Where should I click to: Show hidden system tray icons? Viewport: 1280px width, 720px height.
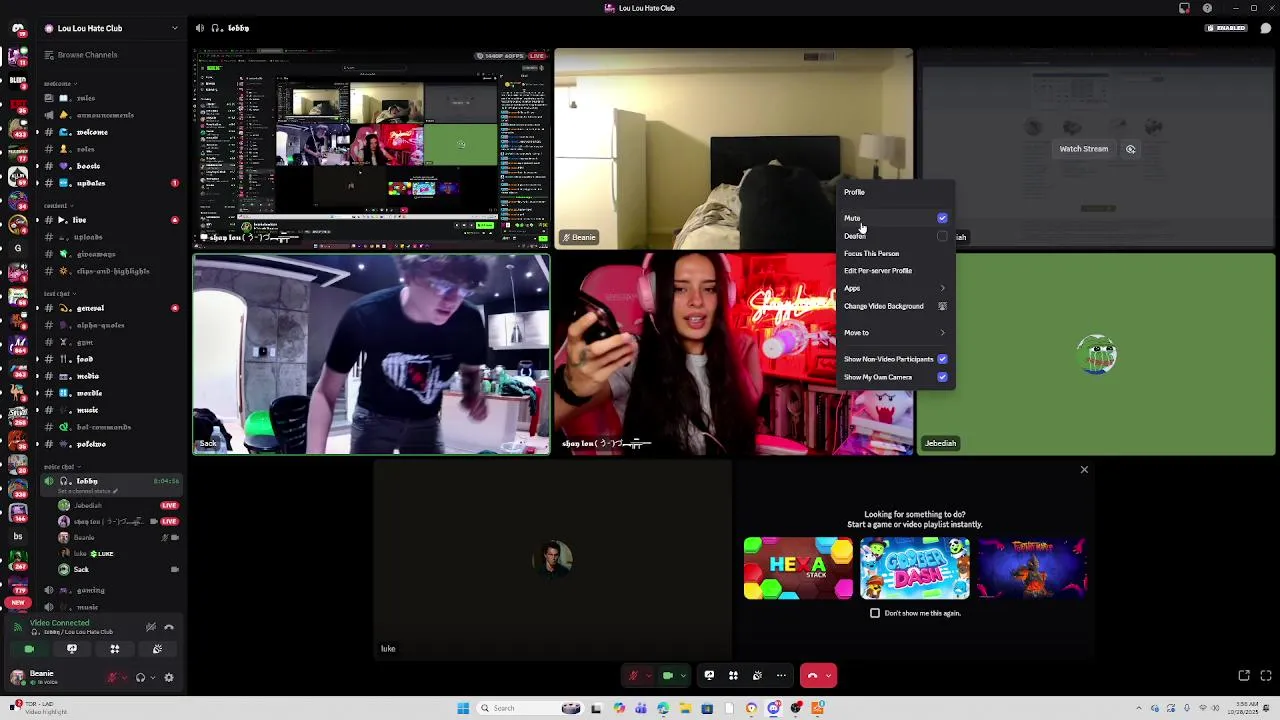[1138, 708]
